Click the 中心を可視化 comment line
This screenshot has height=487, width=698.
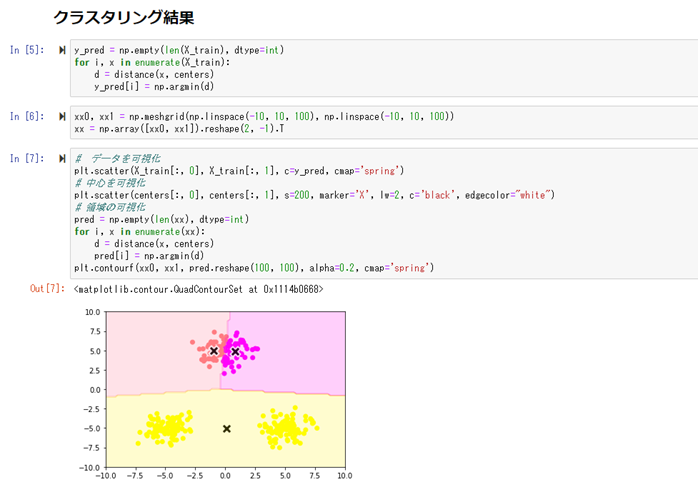[x=110, y=183]
